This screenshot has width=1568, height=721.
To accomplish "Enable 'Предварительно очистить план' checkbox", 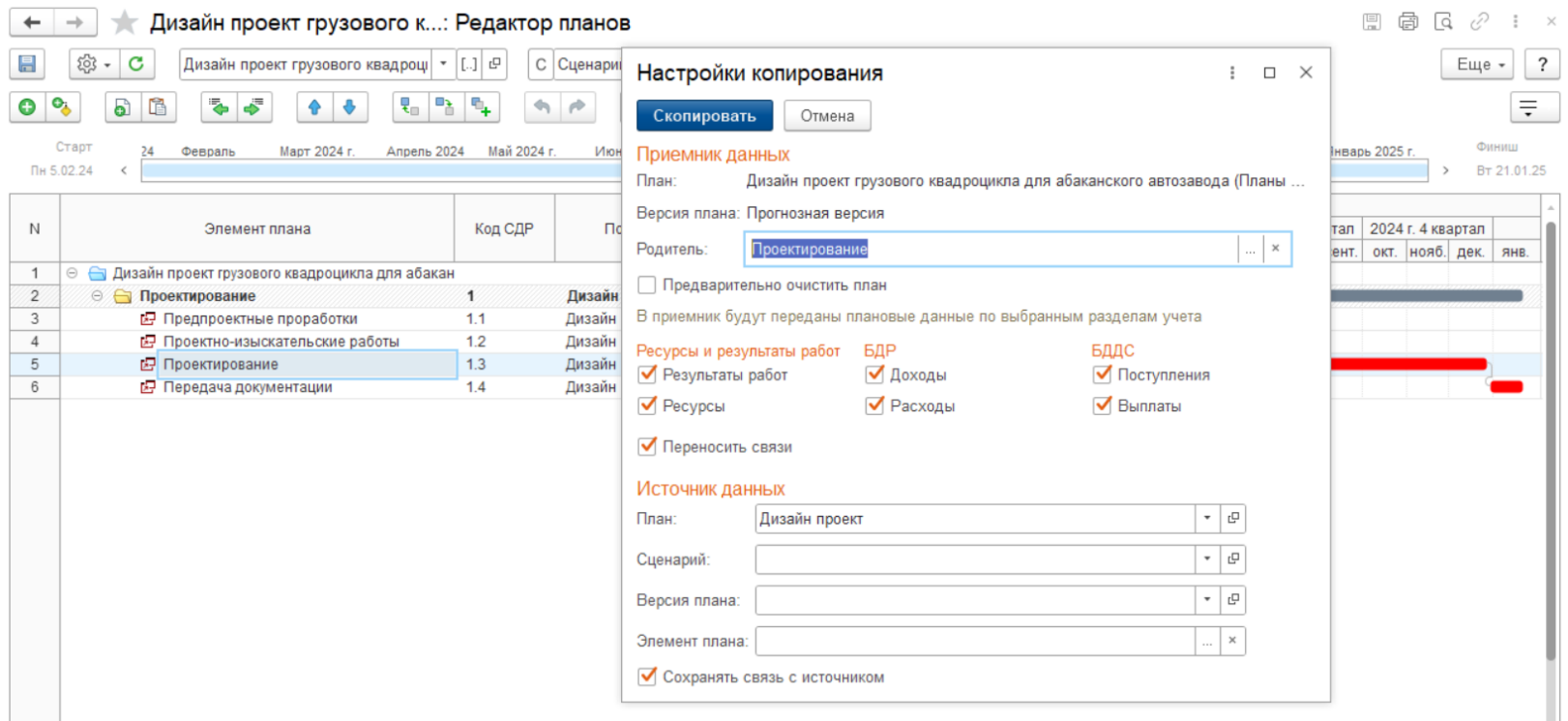I will pyautogui.click(x=647, y=285).
